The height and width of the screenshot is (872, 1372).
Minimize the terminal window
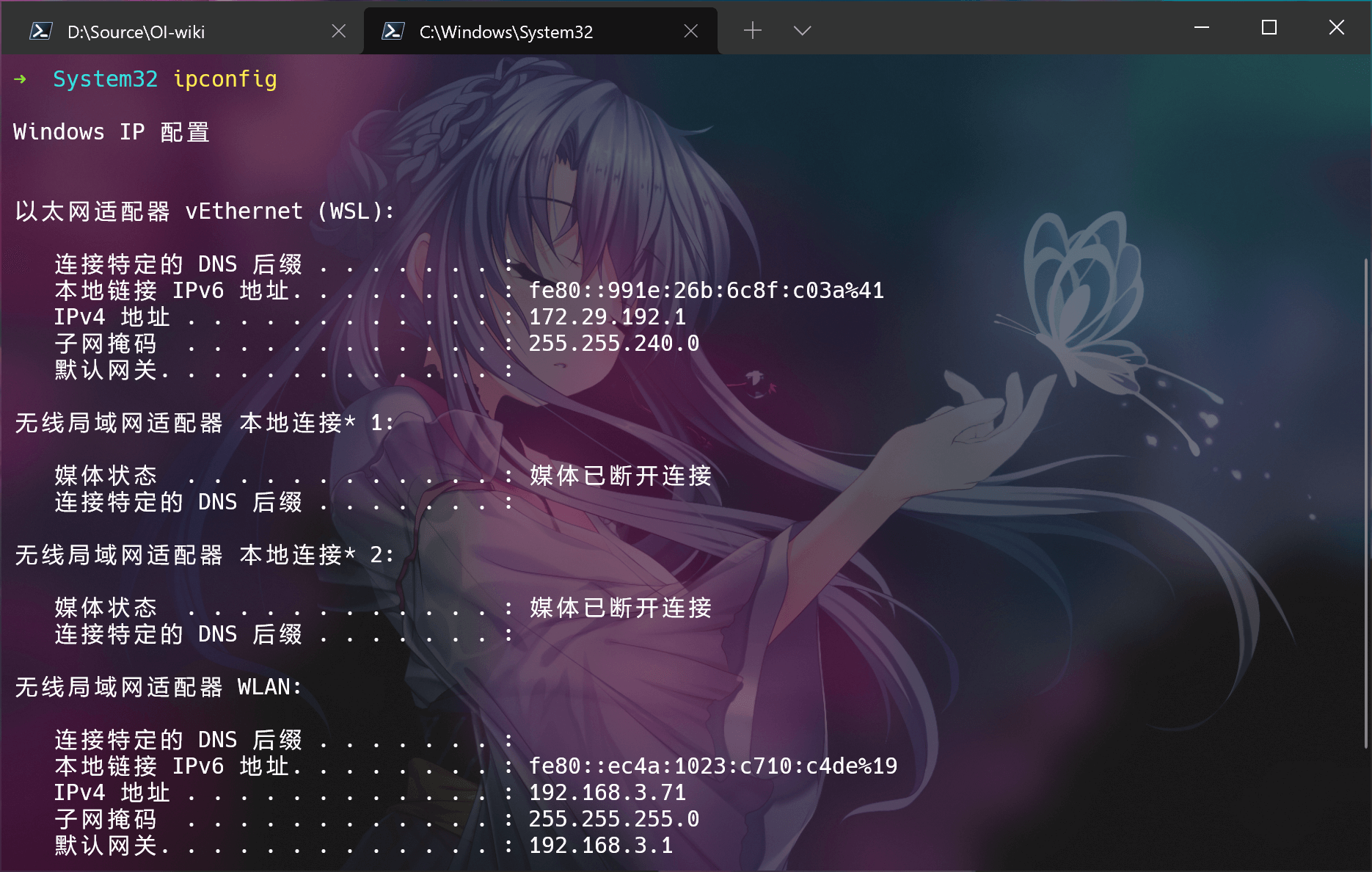(x=1202, y=28)
